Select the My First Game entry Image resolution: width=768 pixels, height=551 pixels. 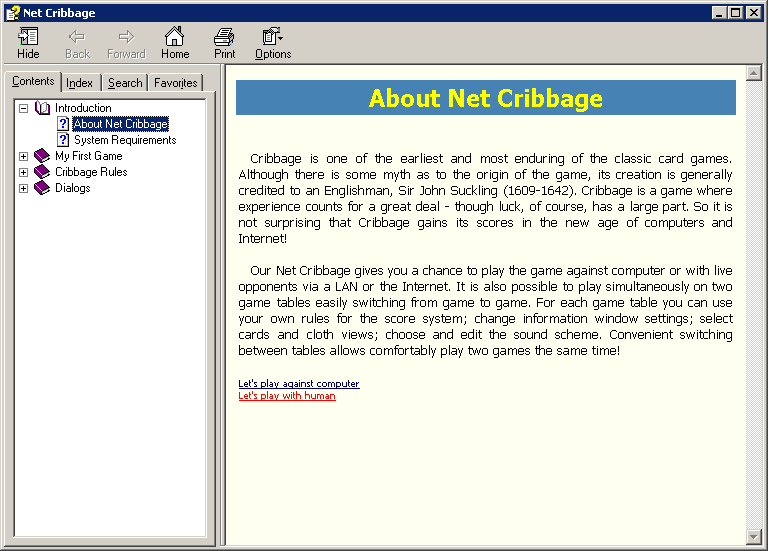[x=89, y=156]
